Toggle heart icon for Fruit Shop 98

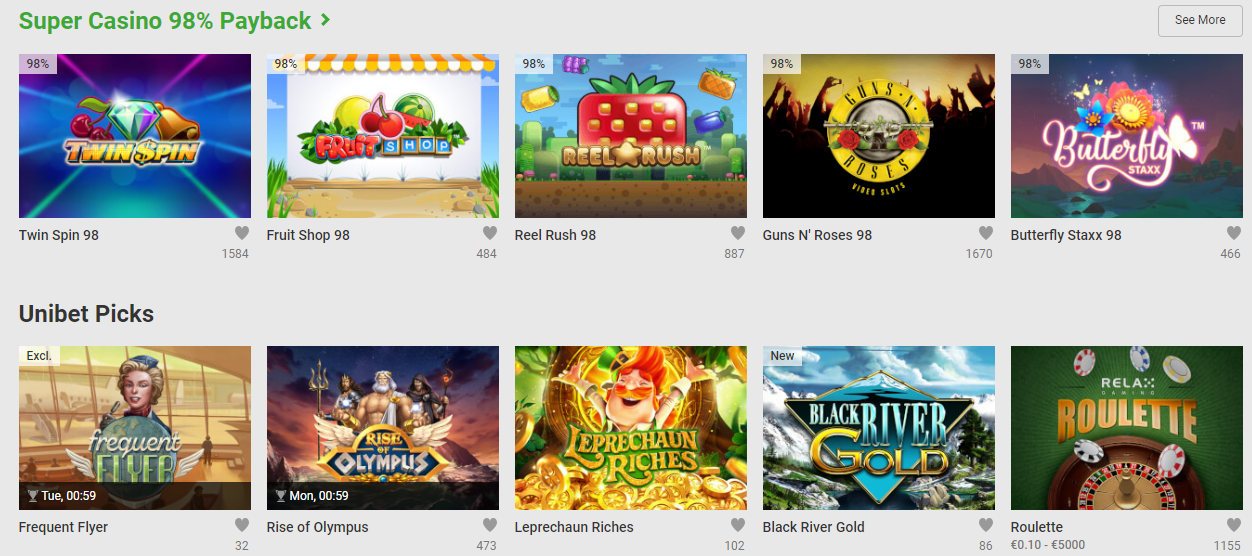click(x=490, y=233)
